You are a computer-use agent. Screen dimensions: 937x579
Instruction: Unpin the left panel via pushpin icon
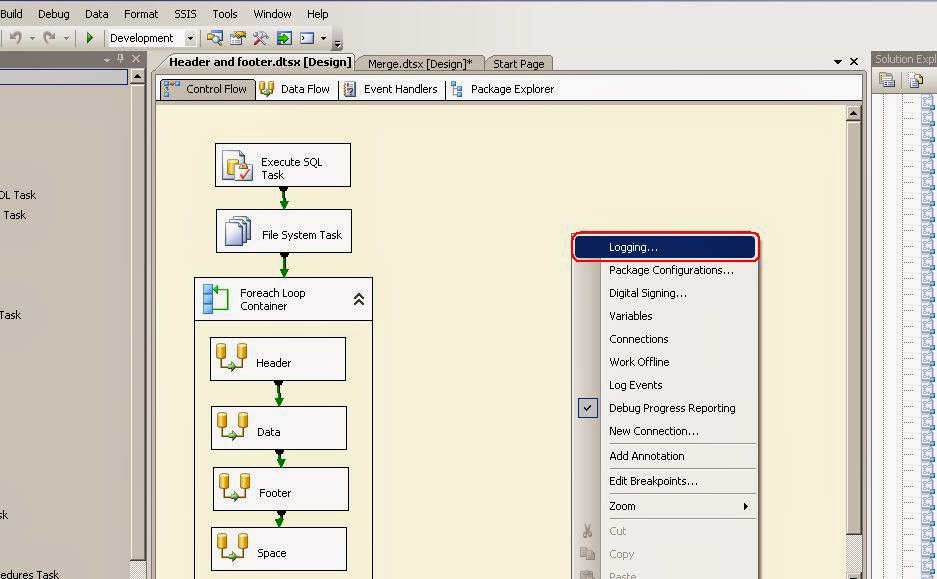coord(120,58)
